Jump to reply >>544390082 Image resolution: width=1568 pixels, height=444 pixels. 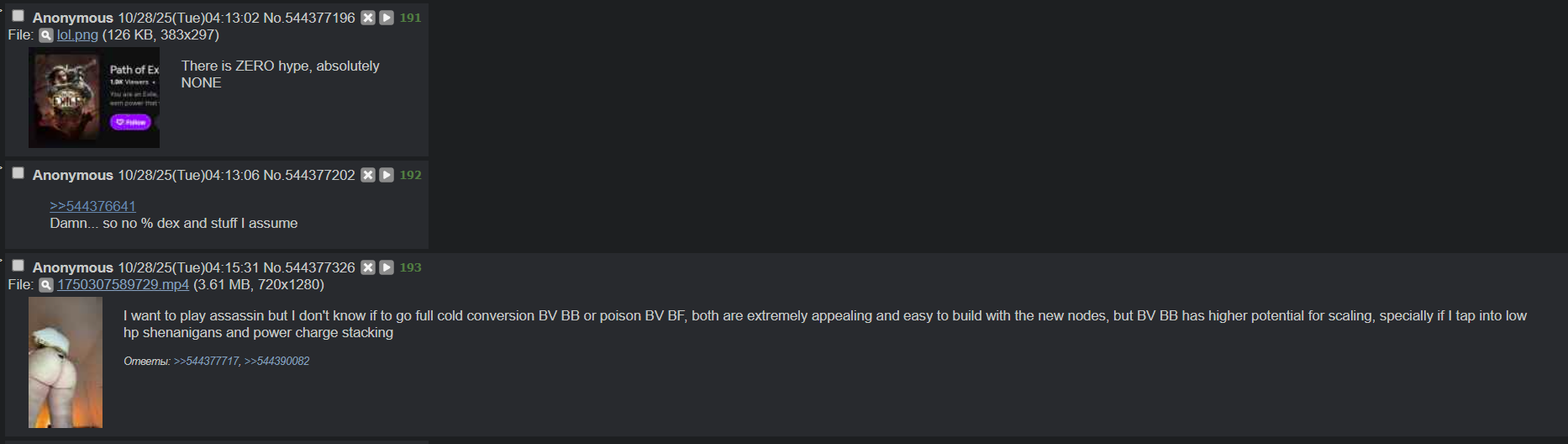tap(277, 361)
